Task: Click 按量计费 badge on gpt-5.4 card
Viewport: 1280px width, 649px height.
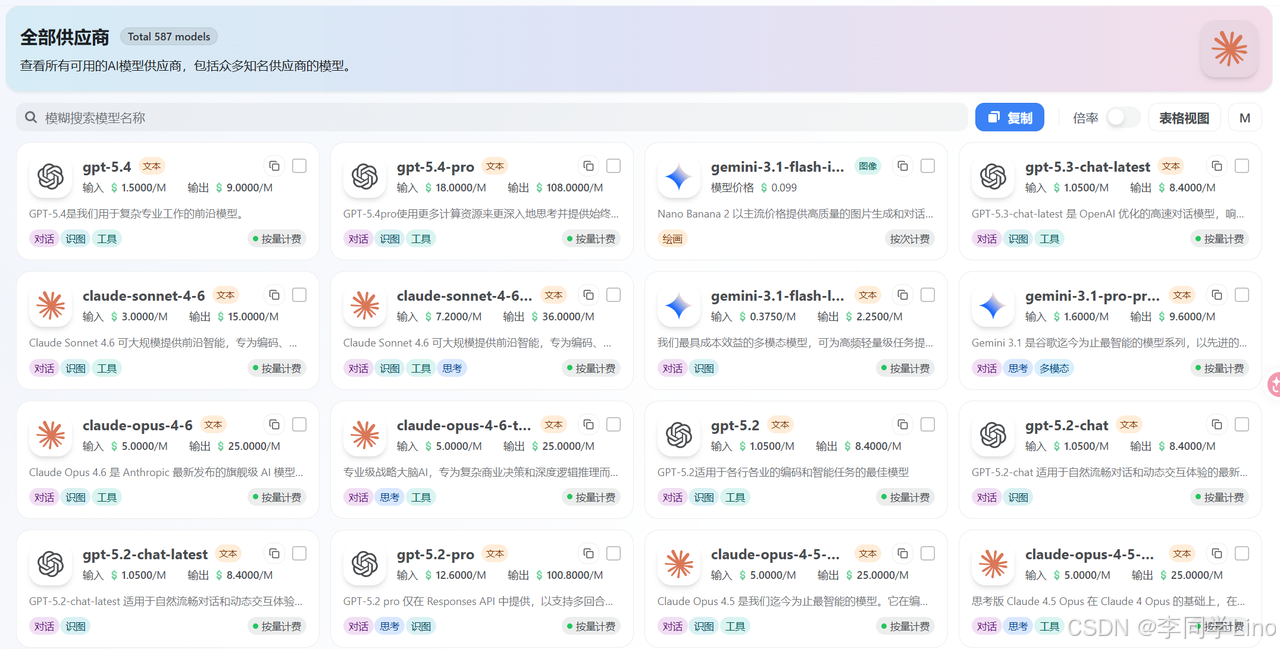Action: pos(277,239)
